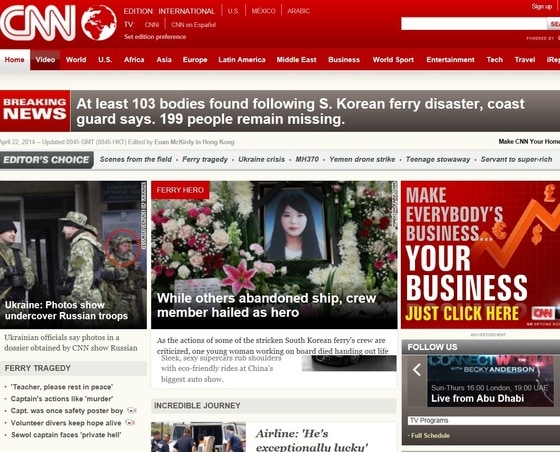Click 'Ukrainian officials say photos' summary text

pos(71,342)
